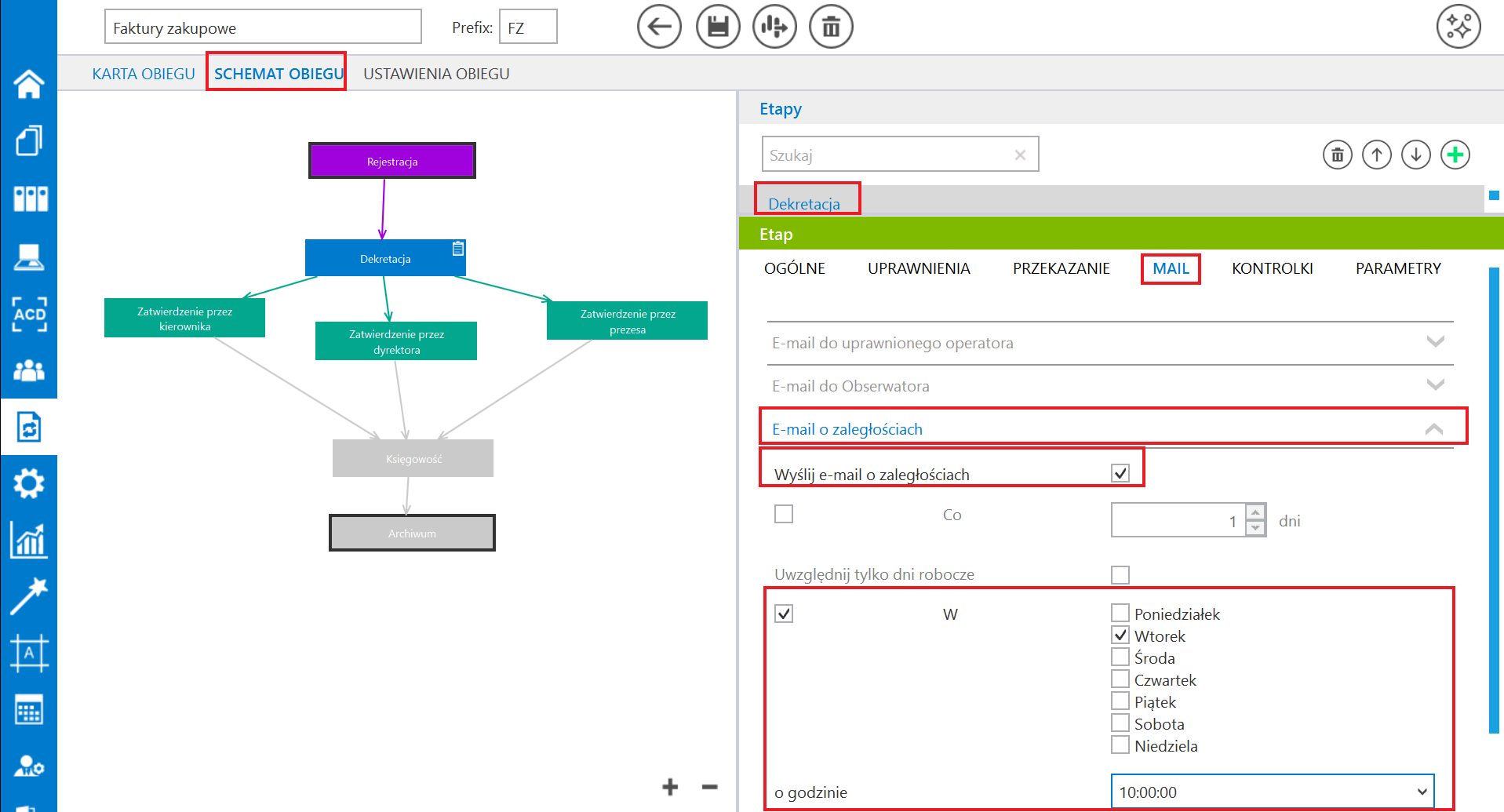
Task: Check Uwzględnij tylko dni robocze
Action: 1120,575
